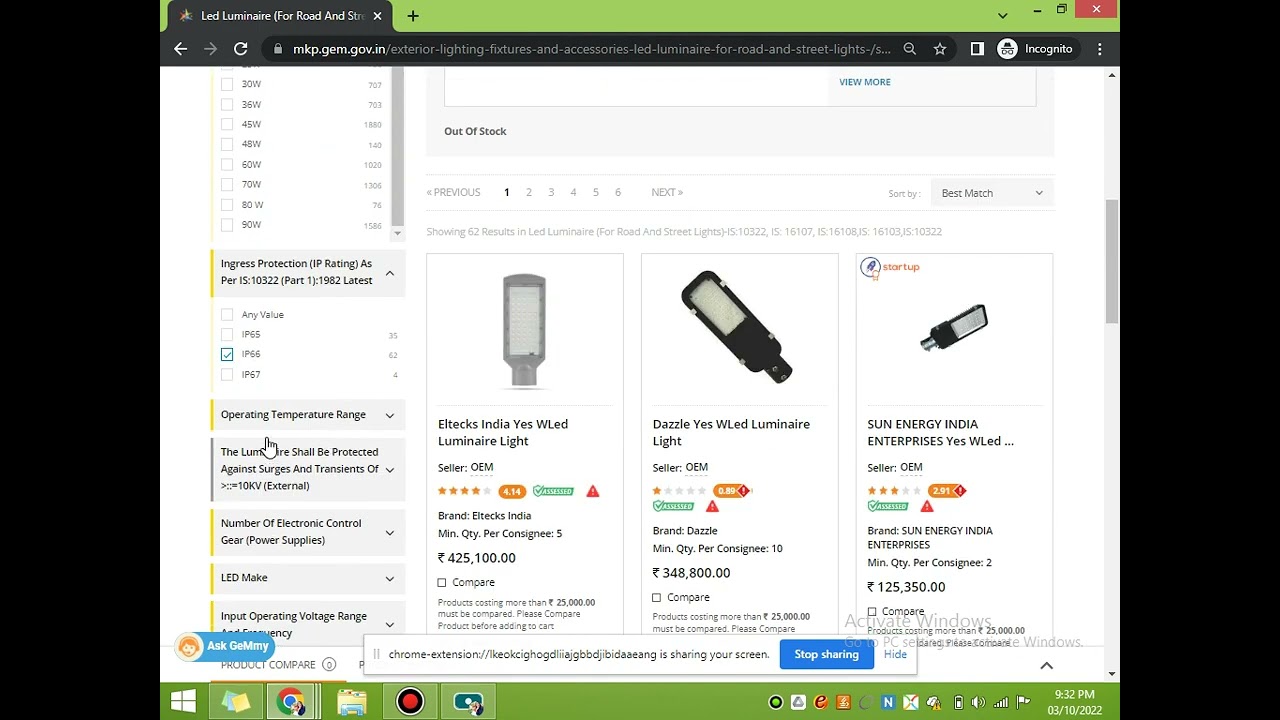This screenshot has height=720, width=1280.
Task: Expand surge protection 10KV filter section
Action: (x=308, y=469)
